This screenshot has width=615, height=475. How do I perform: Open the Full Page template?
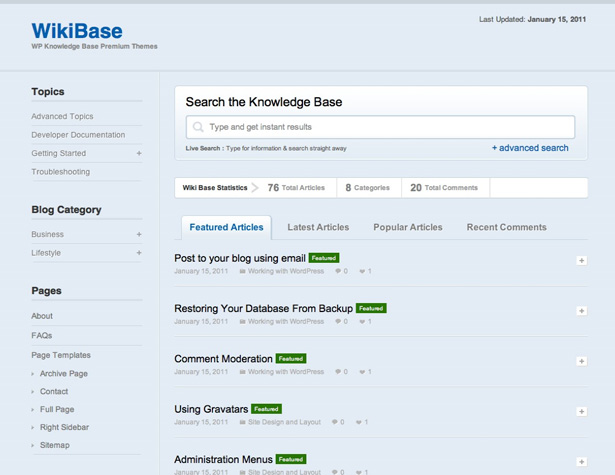pyautogui.click(x=57, y=409)
